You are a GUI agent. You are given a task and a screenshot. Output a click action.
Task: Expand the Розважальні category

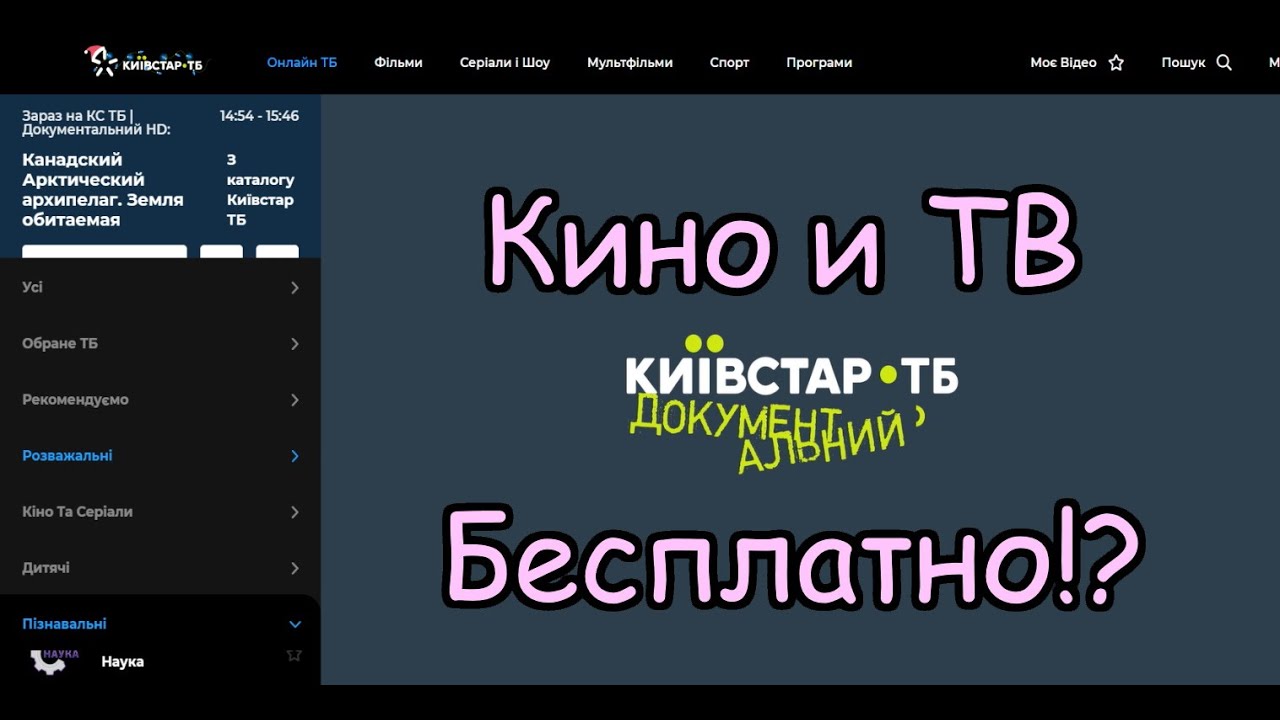[x=160, y=455]
